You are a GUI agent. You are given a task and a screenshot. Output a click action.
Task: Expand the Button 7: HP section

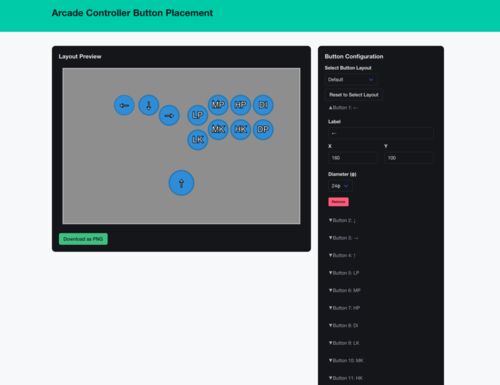344,308
